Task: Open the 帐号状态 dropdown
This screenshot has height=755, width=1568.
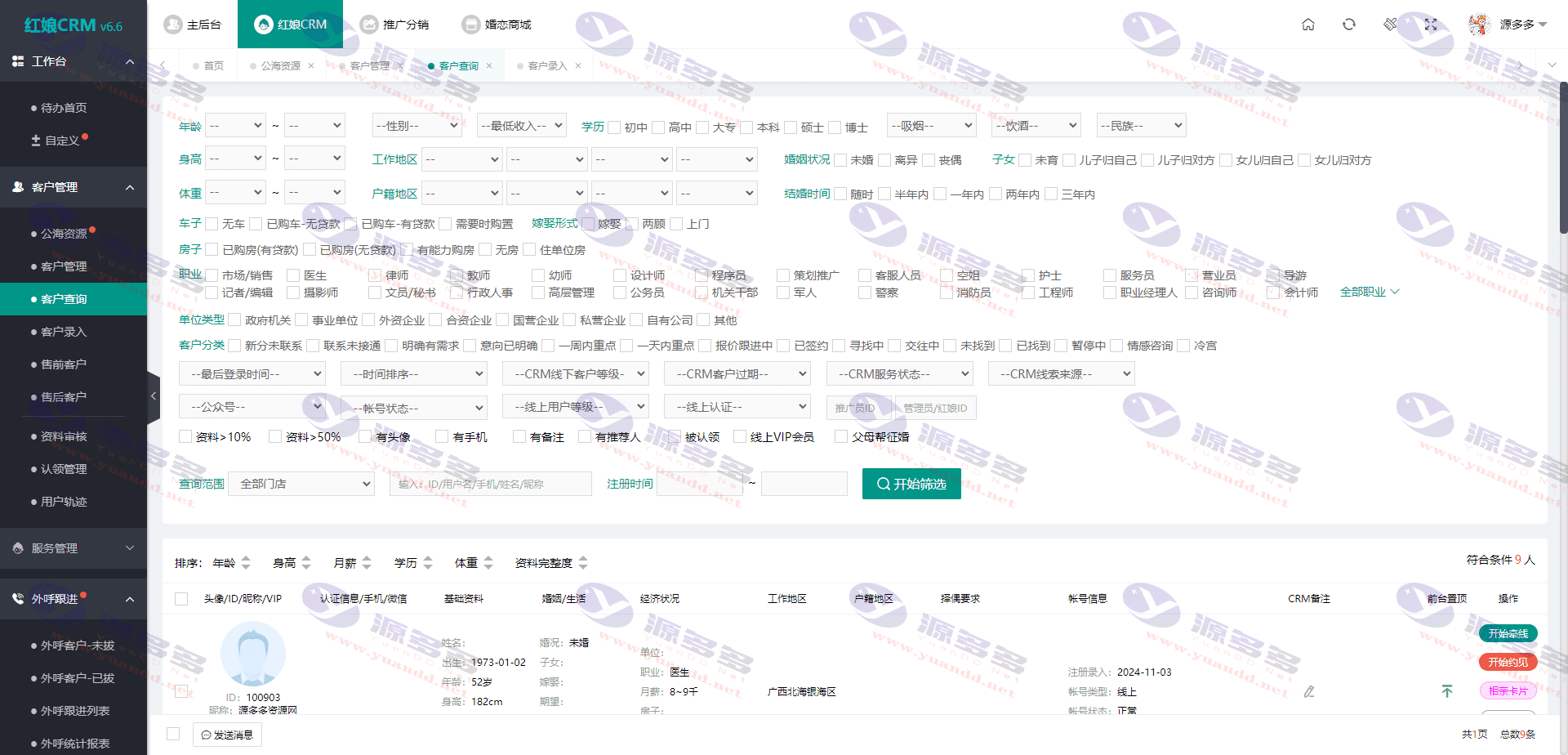Action: click(414, 408)
